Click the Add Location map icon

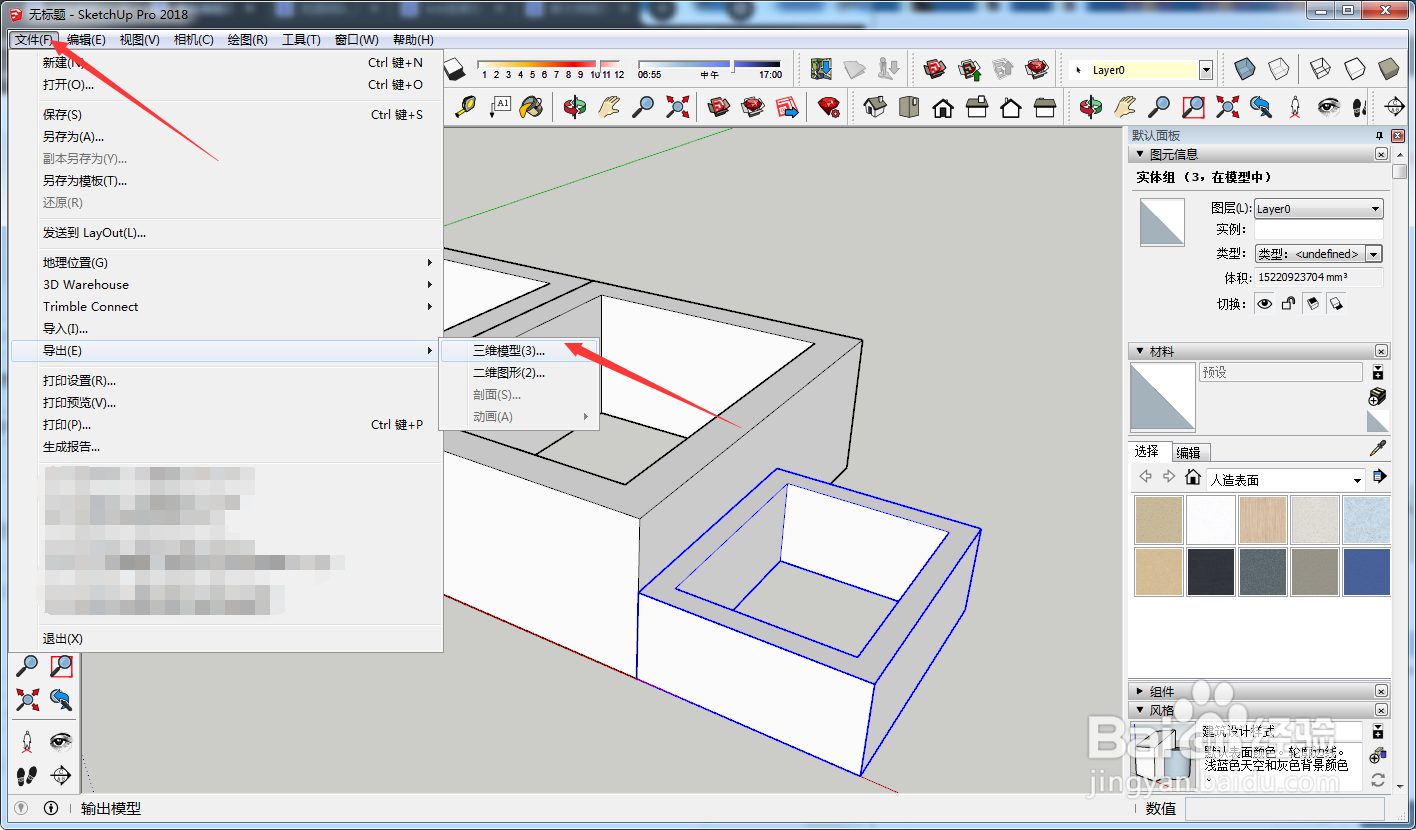tap(821, 69)
